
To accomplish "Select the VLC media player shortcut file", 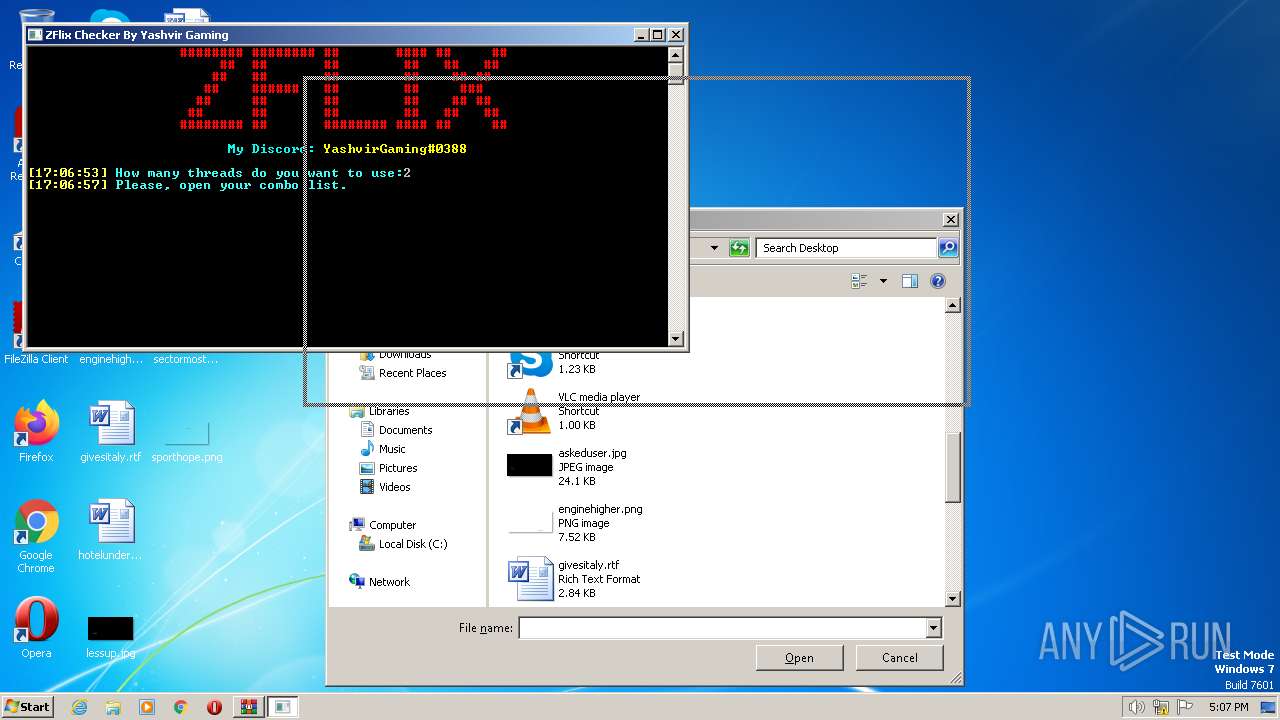I will 575,411.
